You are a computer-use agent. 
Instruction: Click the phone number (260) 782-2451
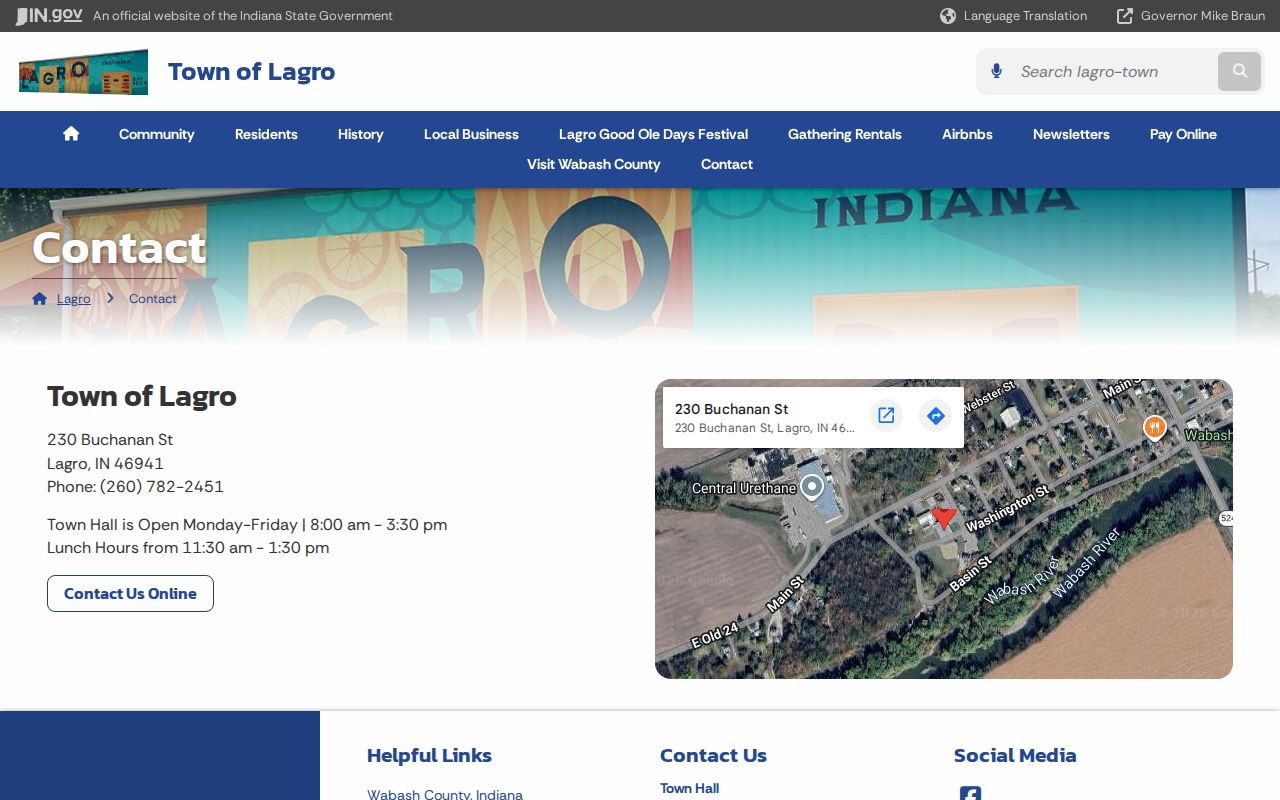(x=161, y=486)
